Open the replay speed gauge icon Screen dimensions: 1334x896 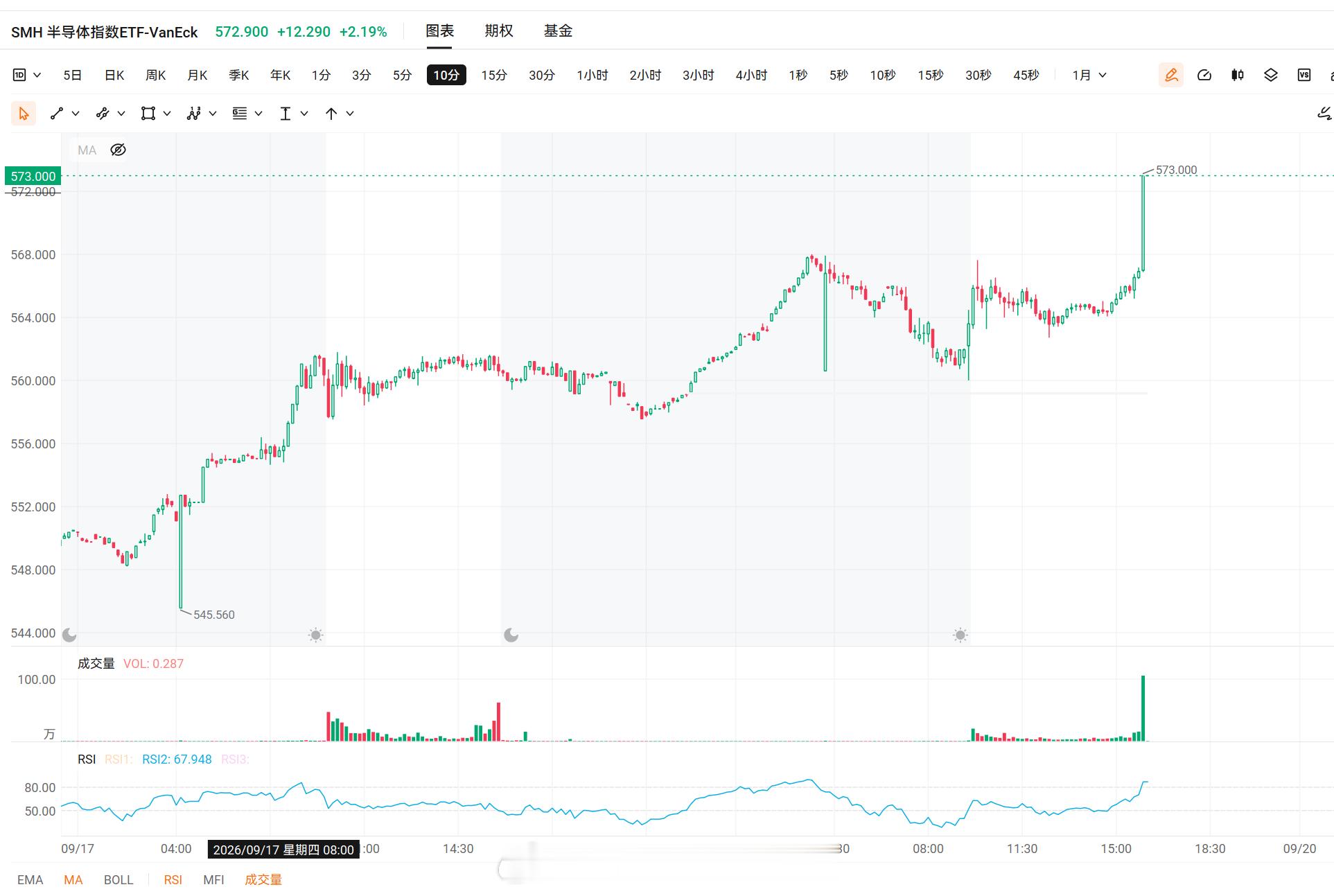(1204, 75)
